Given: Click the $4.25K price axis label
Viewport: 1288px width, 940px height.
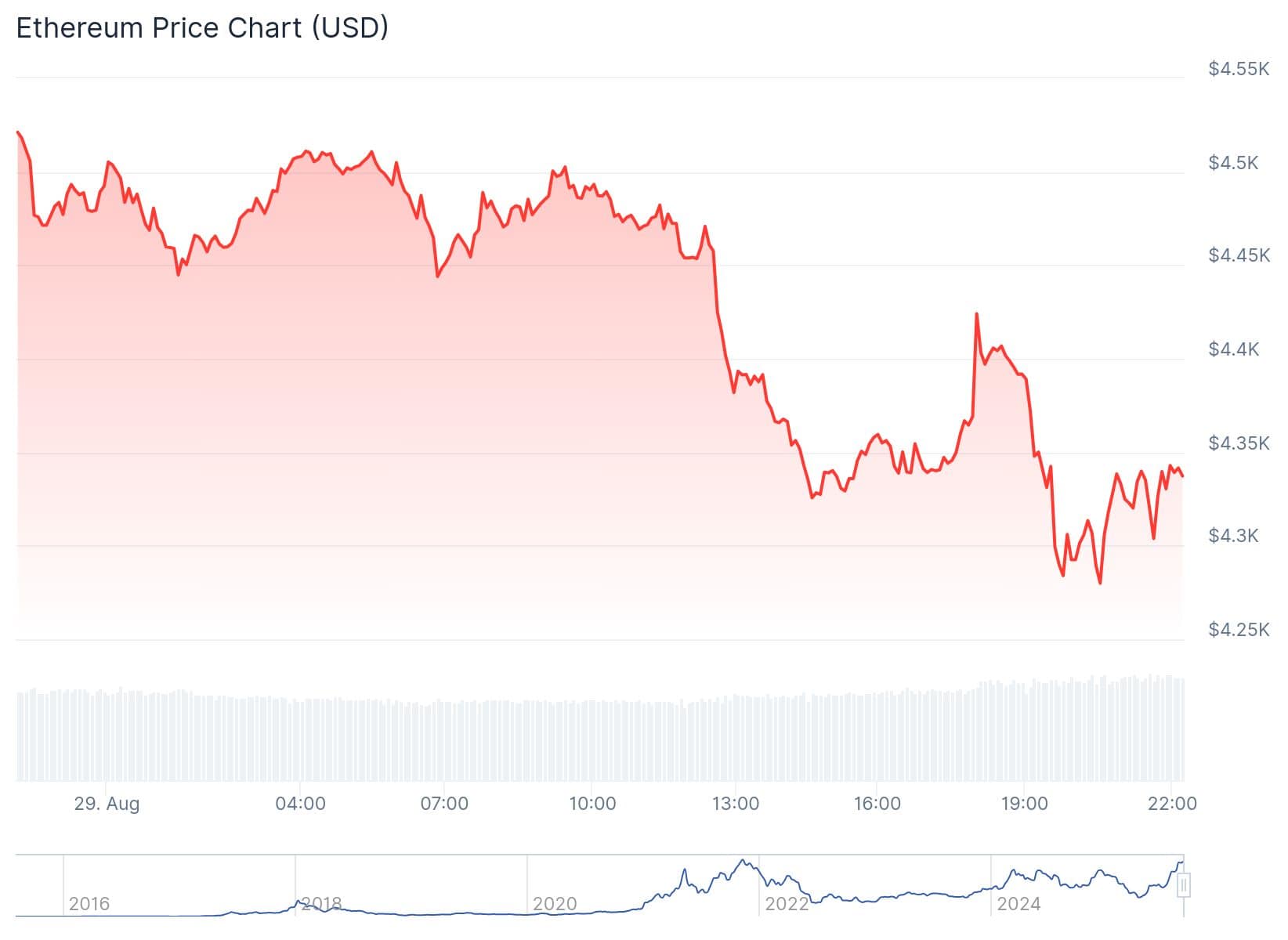Looking at the screenshot, I should [1239, 630].
